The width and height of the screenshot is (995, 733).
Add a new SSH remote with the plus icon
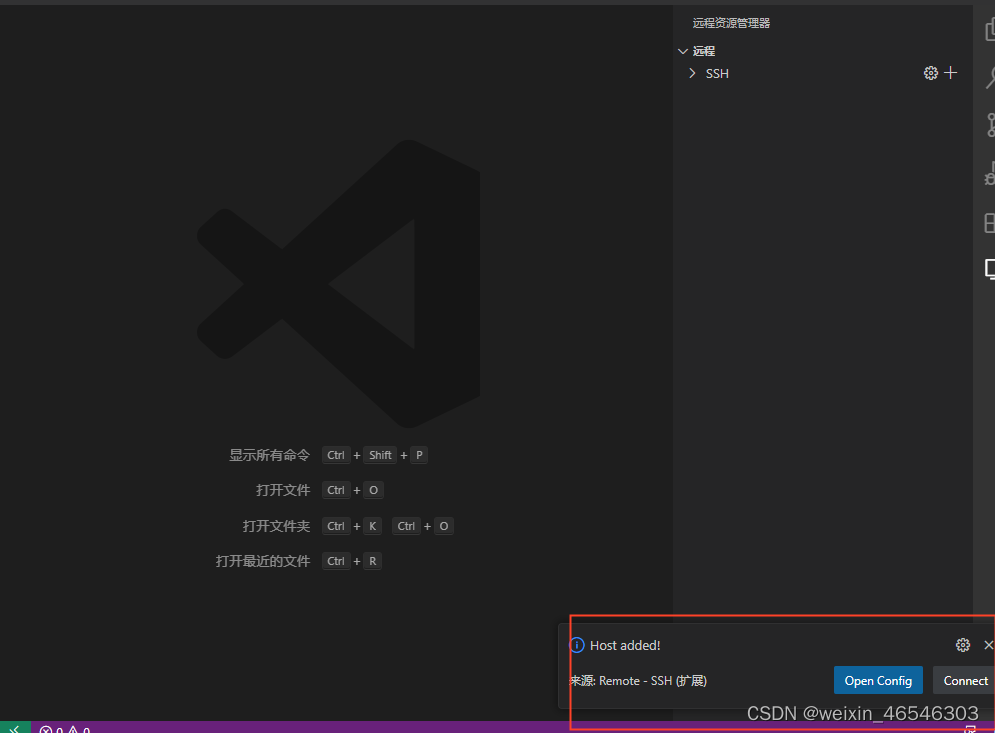pos(951,73)
